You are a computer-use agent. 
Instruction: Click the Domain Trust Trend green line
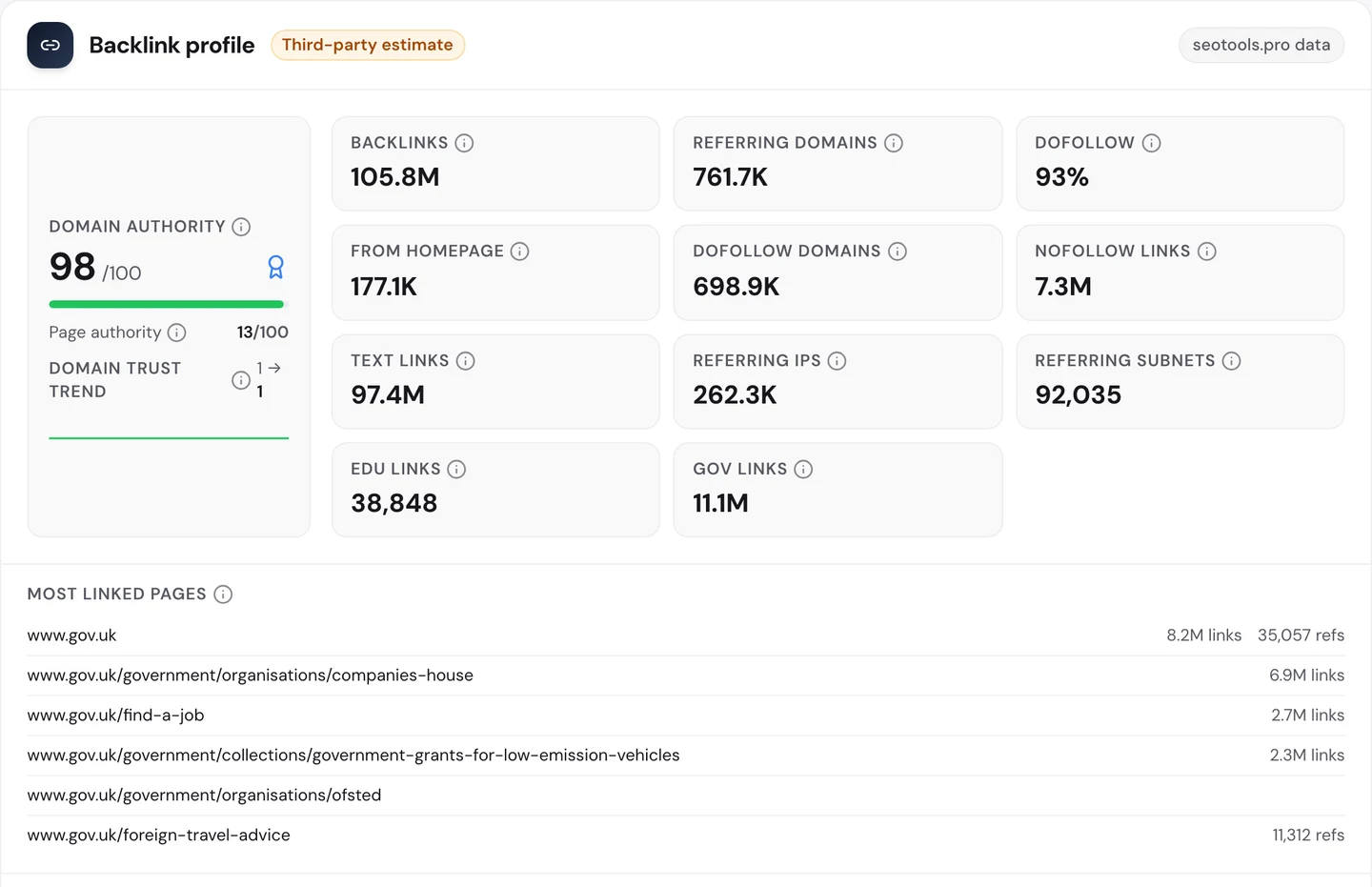click(169, 438)
